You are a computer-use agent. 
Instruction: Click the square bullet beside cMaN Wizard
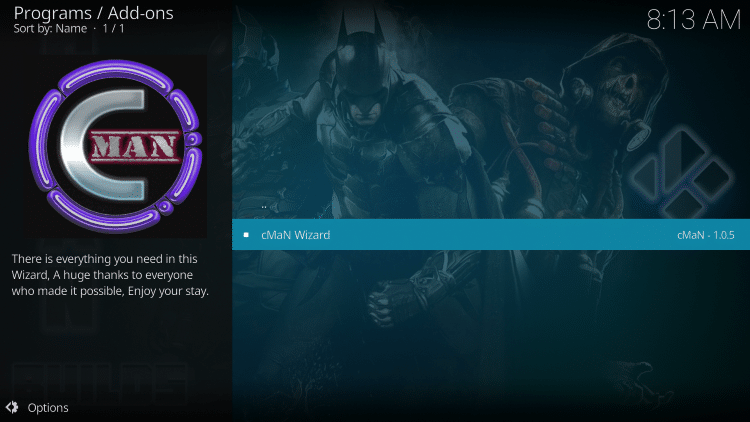coord(246,235)
